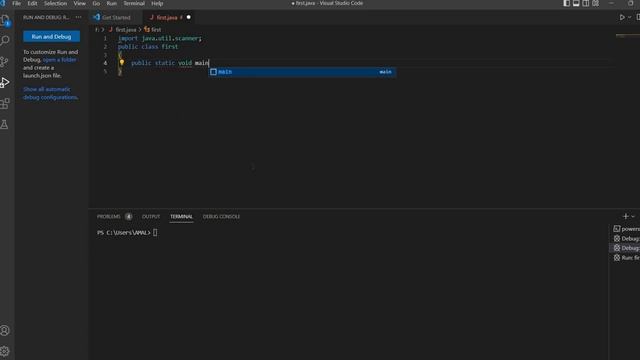
Task: Select the highlighted Debug terminal entry
Action: [x=627, y=248]
